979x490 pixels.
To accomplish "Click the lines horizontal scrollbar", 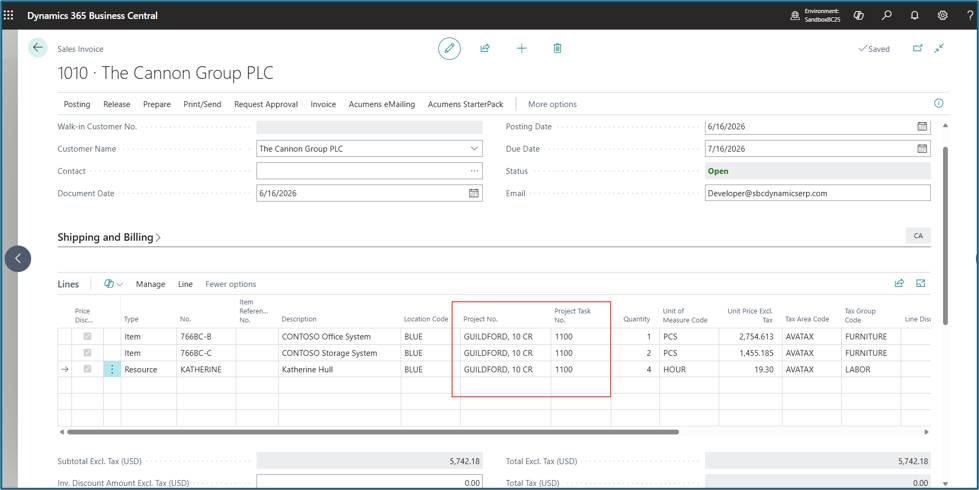I will pos(372,432).
